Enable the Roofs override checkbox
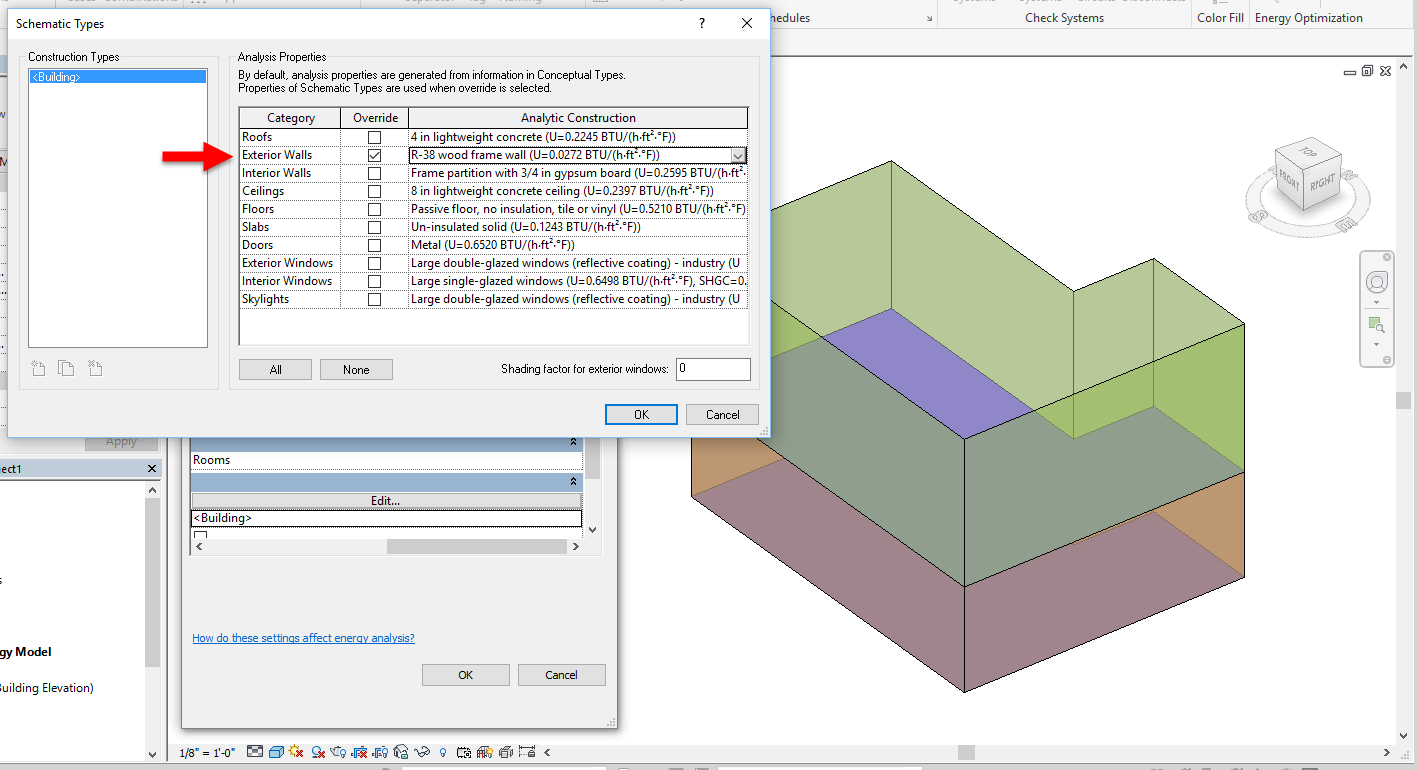Image resolution: width=1418 pixels, height=770 pixels. pyautogui.click(x=374, y=136)
